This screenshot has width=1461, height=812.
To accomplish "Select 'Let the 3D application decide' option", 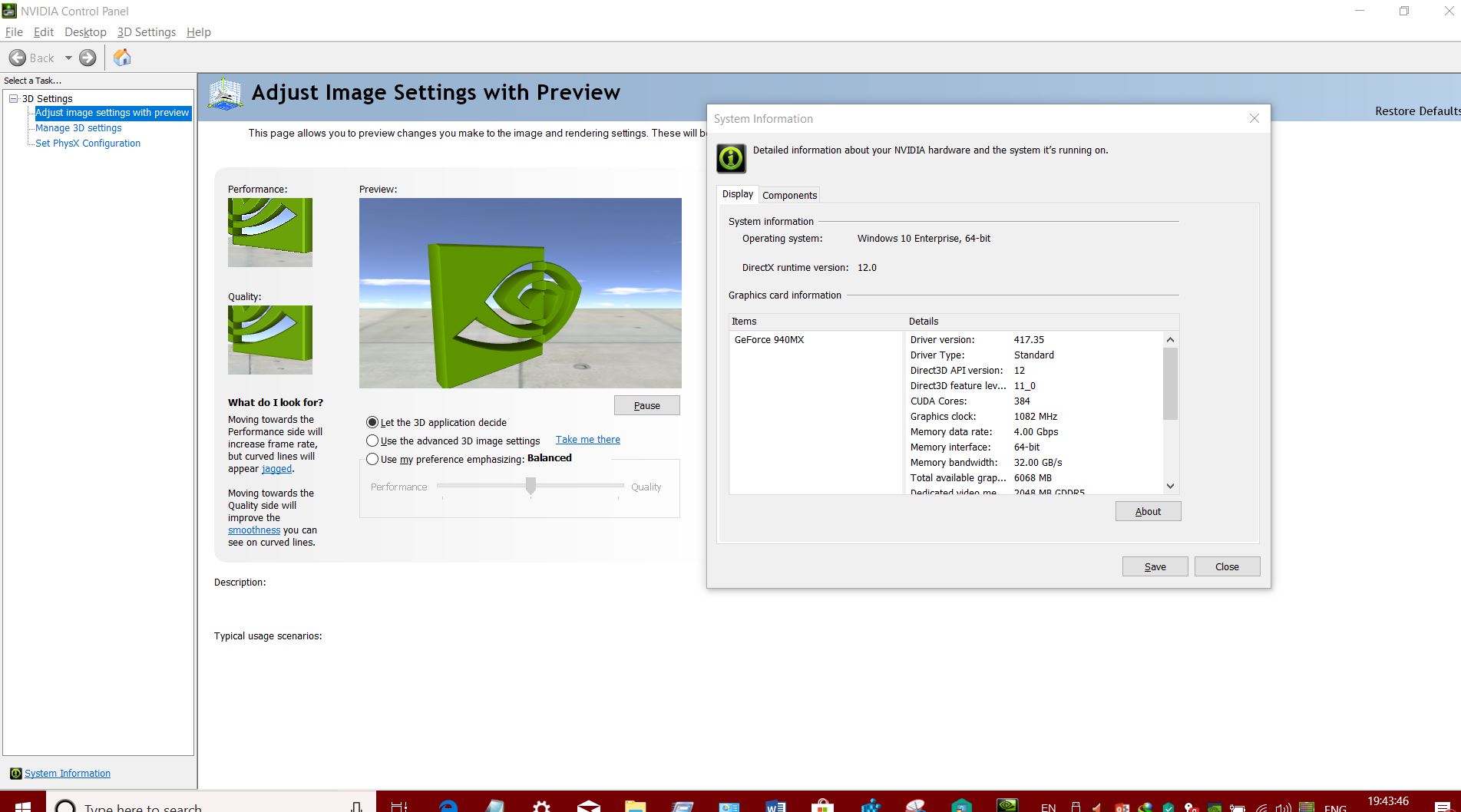I will (372, 422).
